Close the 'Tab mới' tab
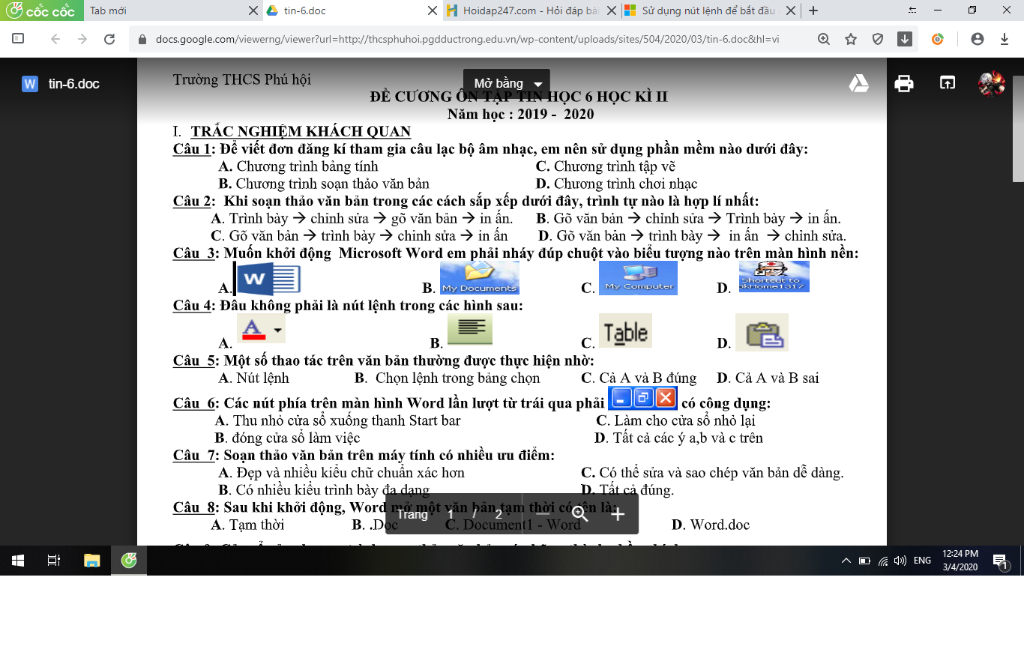 click(253, 10)
